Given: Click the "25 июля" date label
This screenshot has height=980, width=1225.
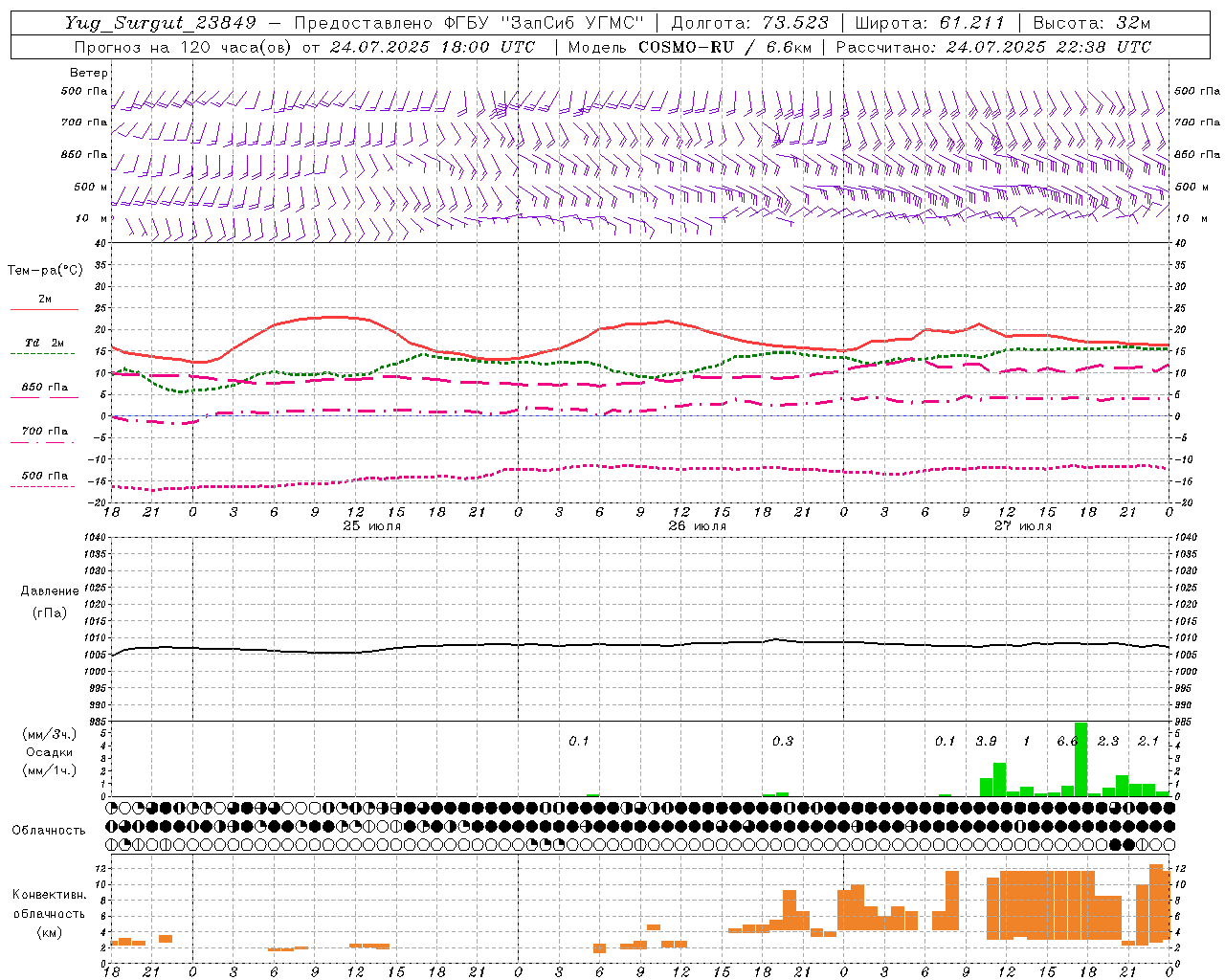Looking at the screenshot, I should tap(372, 526).
